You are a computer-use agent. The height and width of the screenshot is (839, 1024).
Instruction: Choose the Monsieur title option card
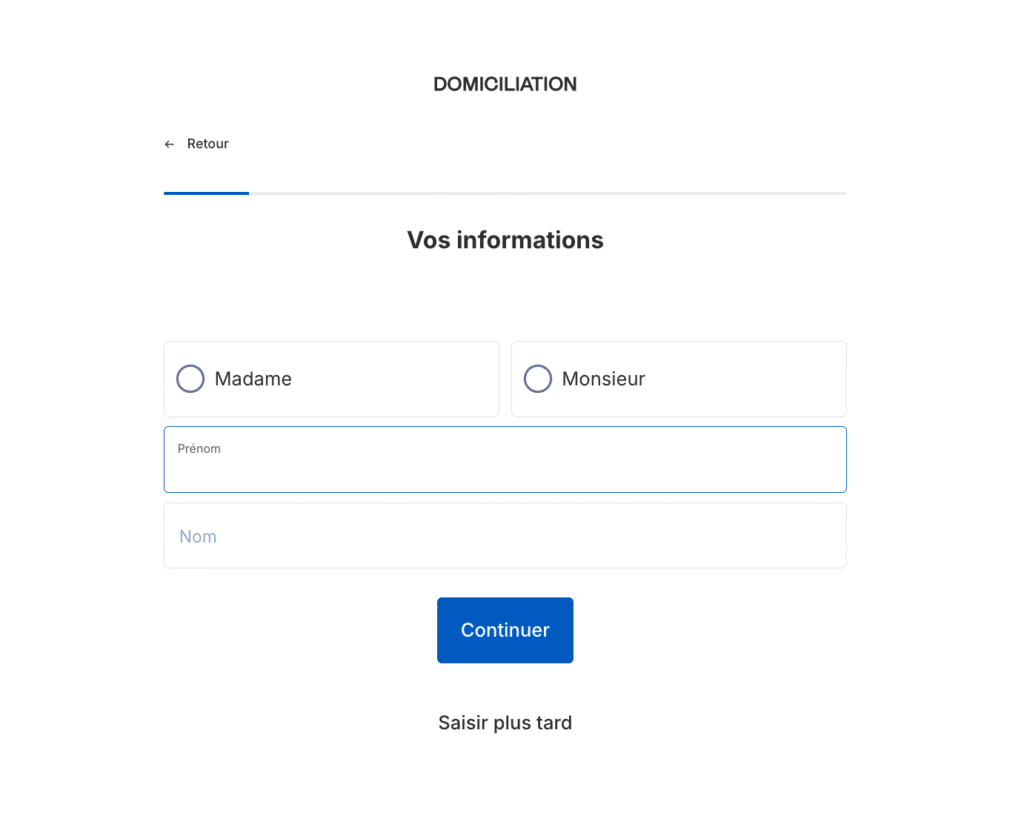click(679, 379)
